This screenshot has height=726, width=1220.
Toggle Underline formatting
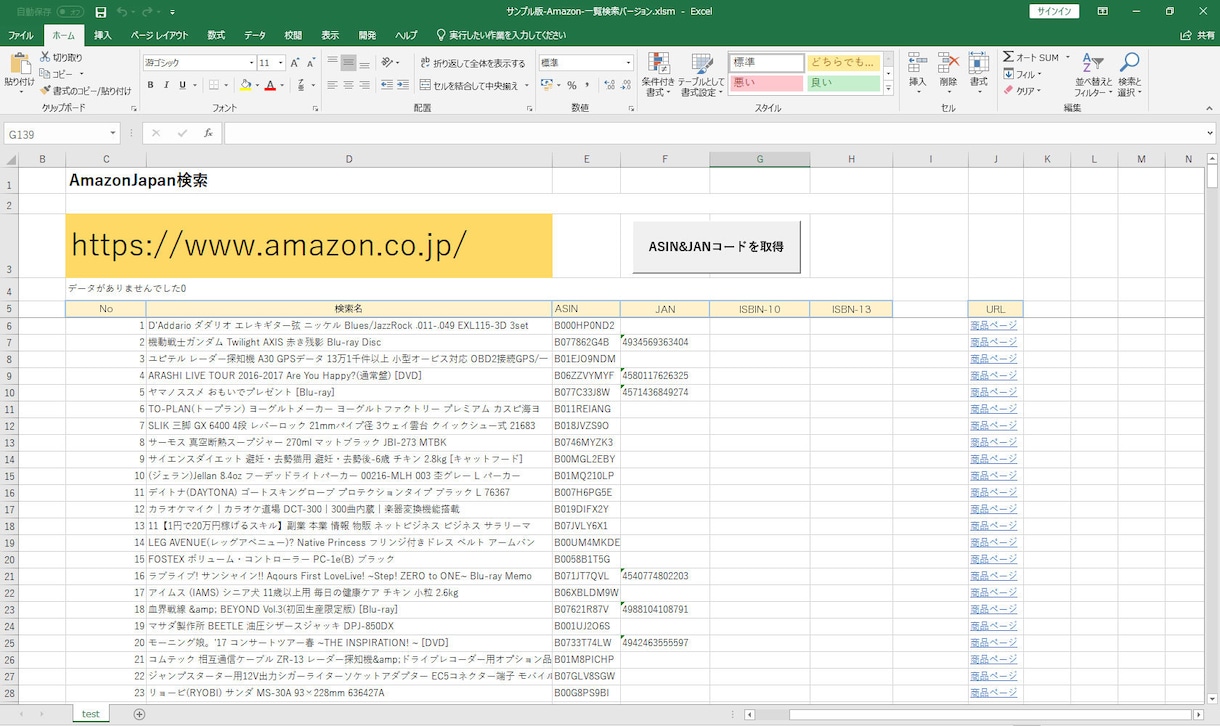pyautogui.click(x=182, y=85)
